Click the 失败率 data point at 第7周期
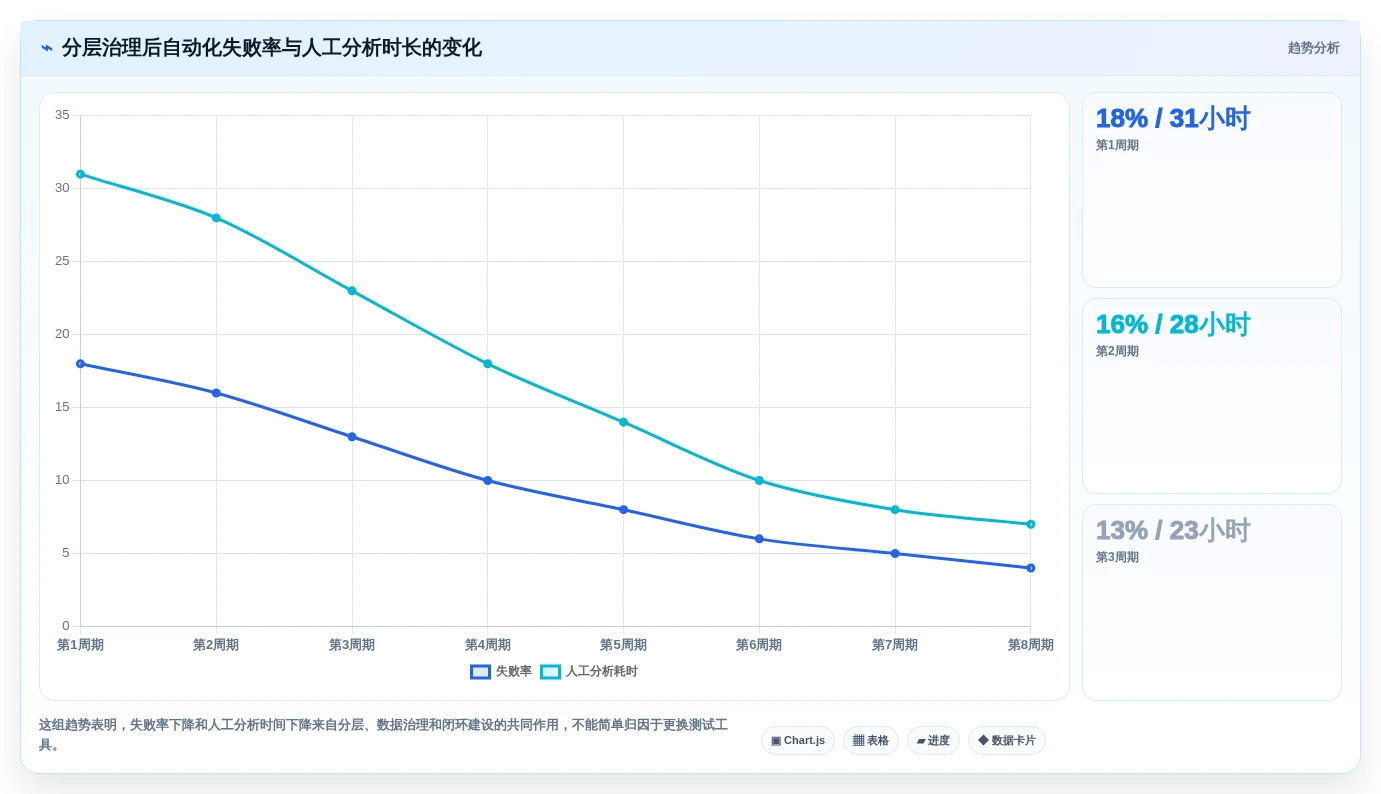The height and width of the screenshot is (794, 1381). click(895, 554)
